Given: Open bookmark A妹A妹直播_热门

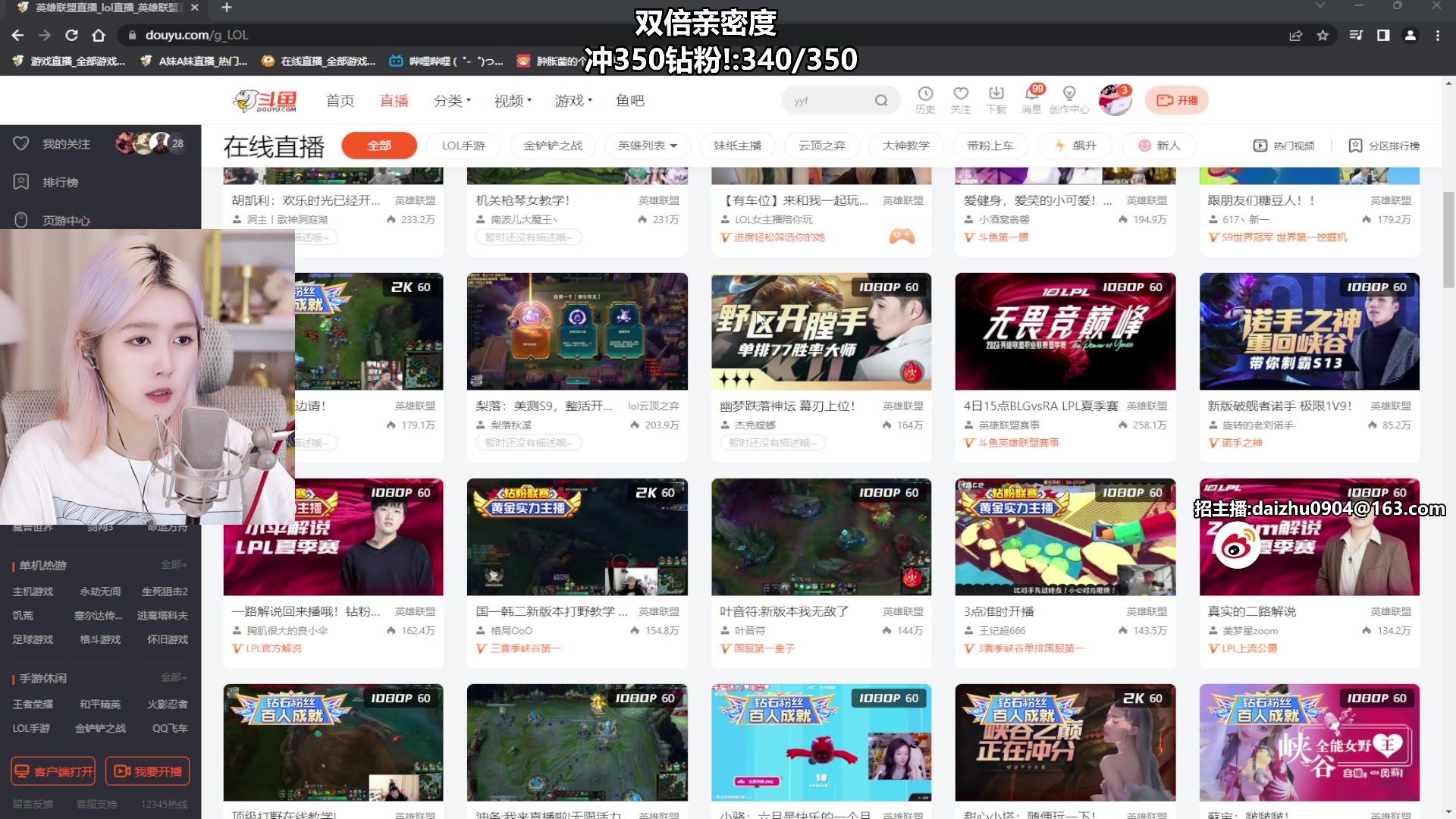Looking at the screenshot, I should click(x=194, y=61).
